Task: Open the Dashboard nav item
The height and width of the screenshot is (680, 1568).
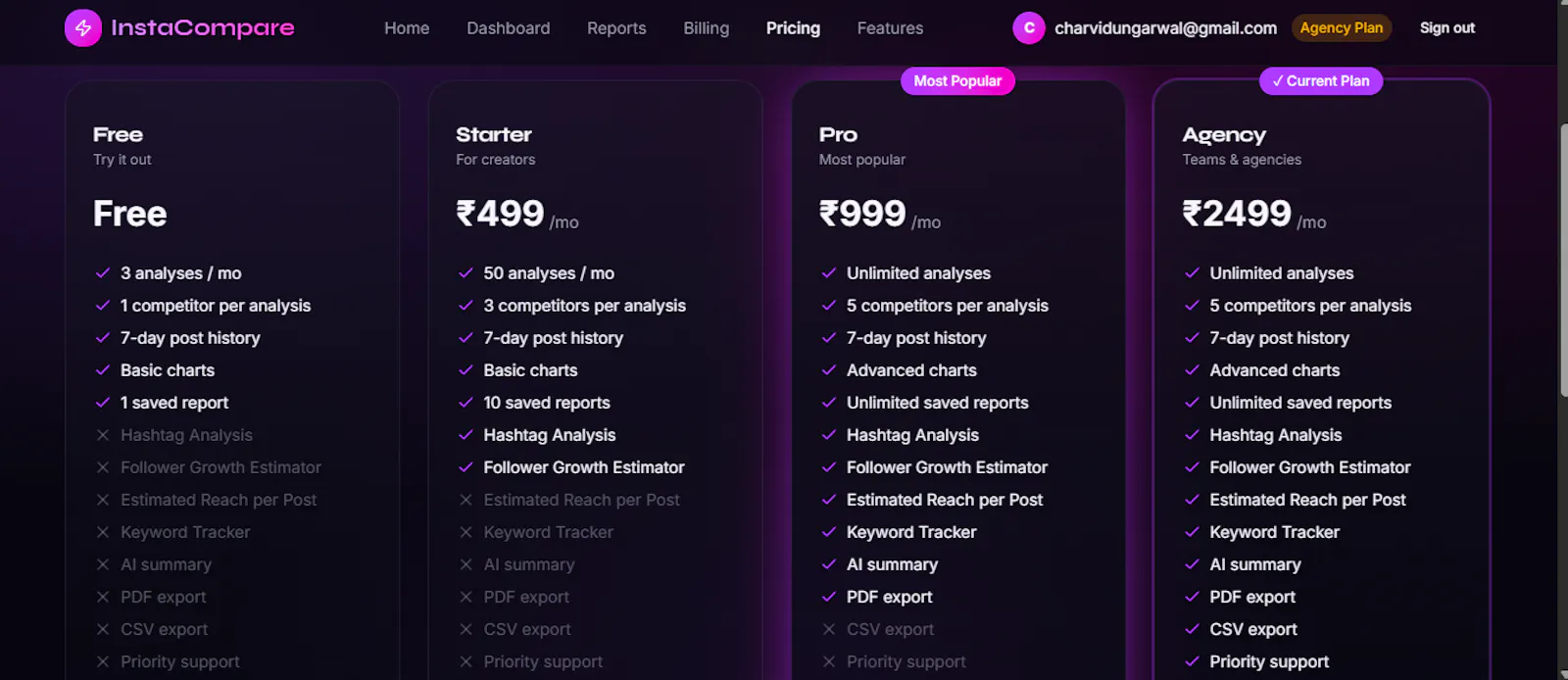Action: point(508,28)
